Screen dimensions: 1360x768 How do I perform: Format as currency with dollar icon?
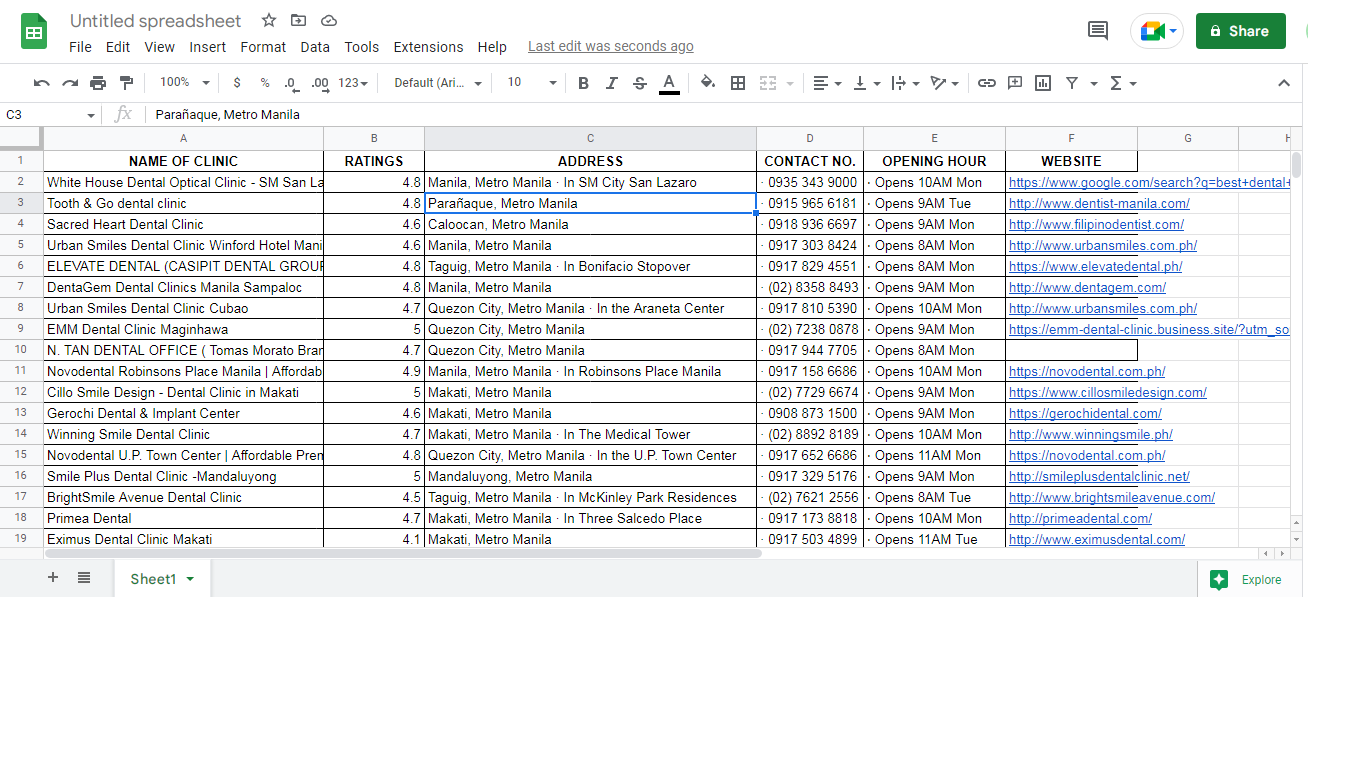[x=237, y=83]
